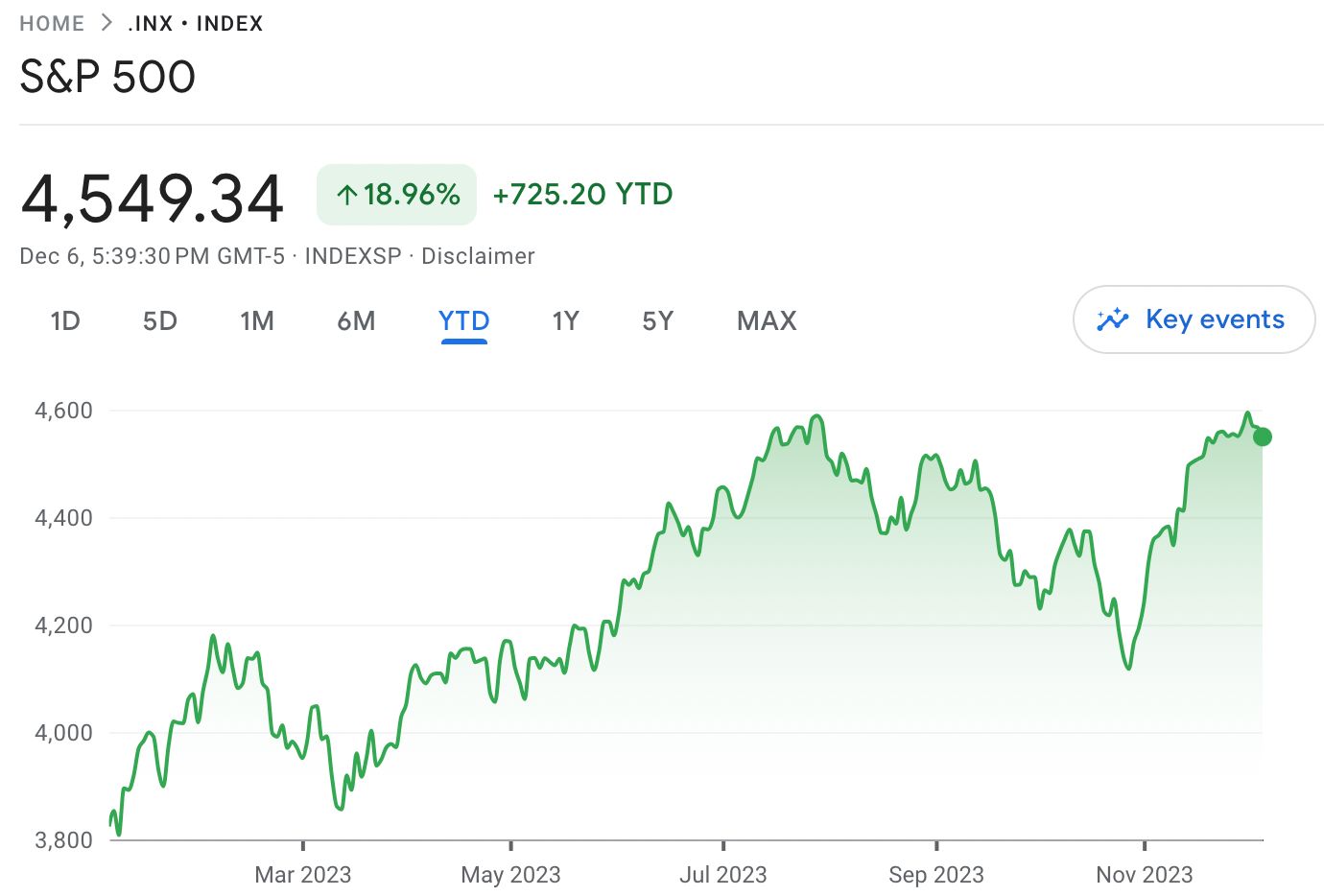Click the breadcrumb chevron after HOME

[106, 23]
